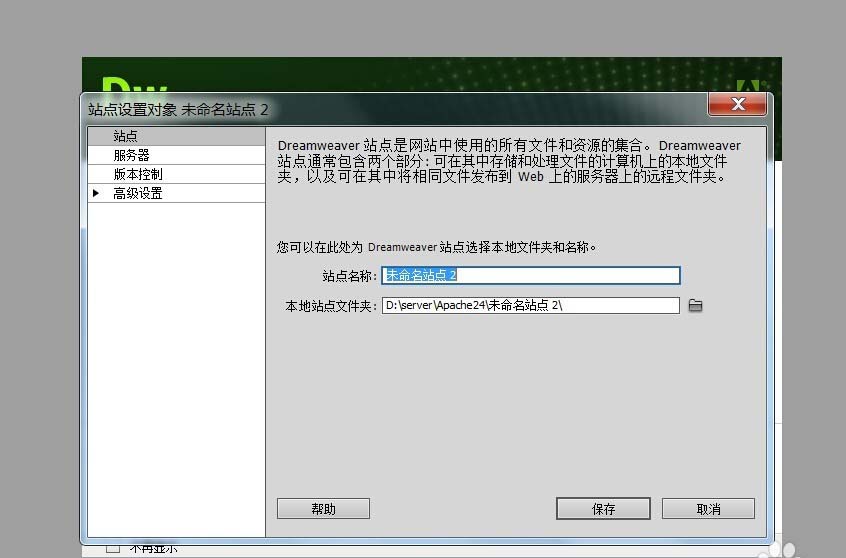Close the site setup dialog
Screen dimensions: 846x558
click(x=737, y=104)
